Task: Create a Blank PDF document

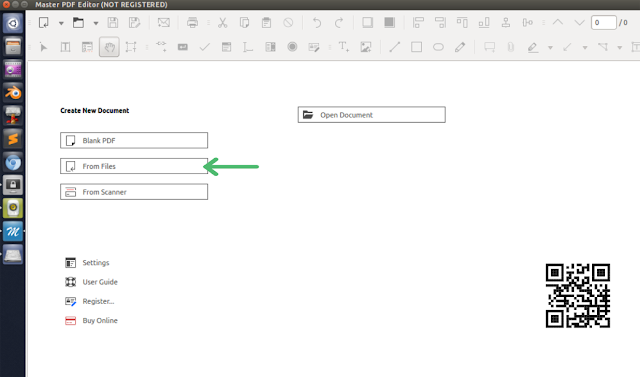Action: [134, 140]
